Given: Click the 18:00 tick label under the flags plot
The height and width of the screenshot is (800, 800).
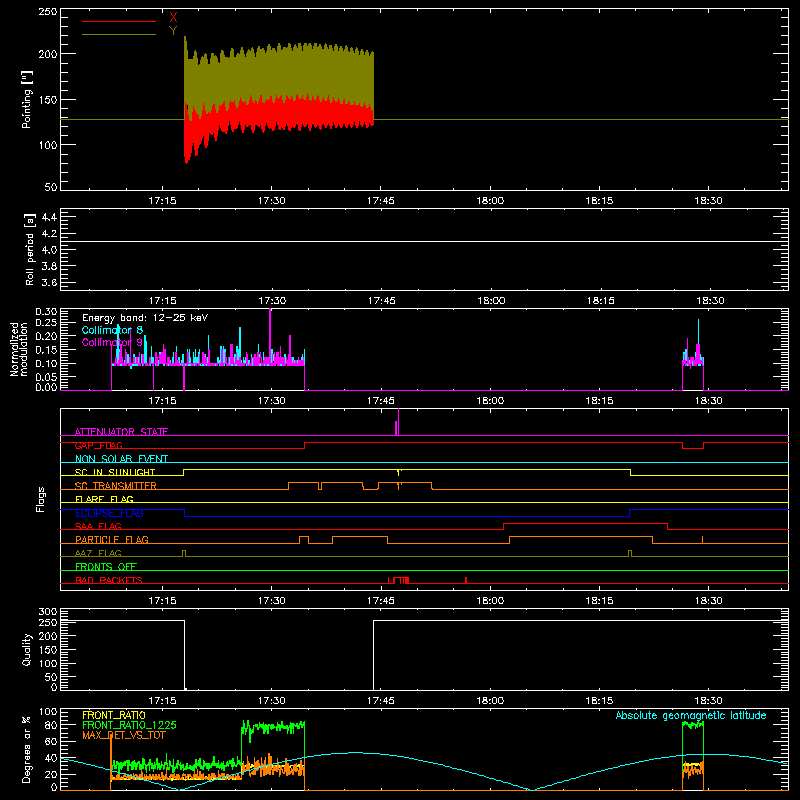Looking at the screenshot, I should tap(490, 601).
